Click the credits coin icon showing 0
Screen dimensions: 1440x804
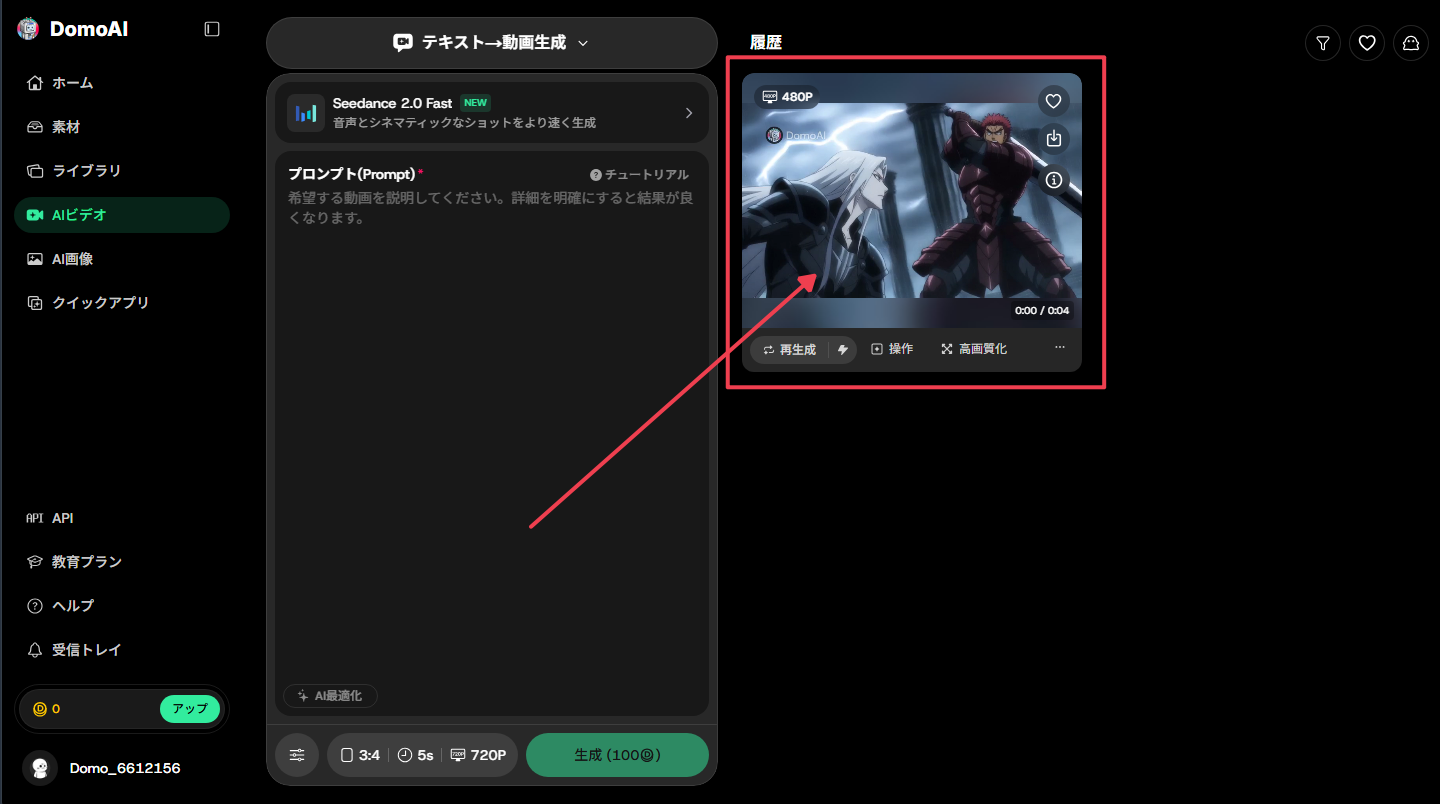point(40,709)
